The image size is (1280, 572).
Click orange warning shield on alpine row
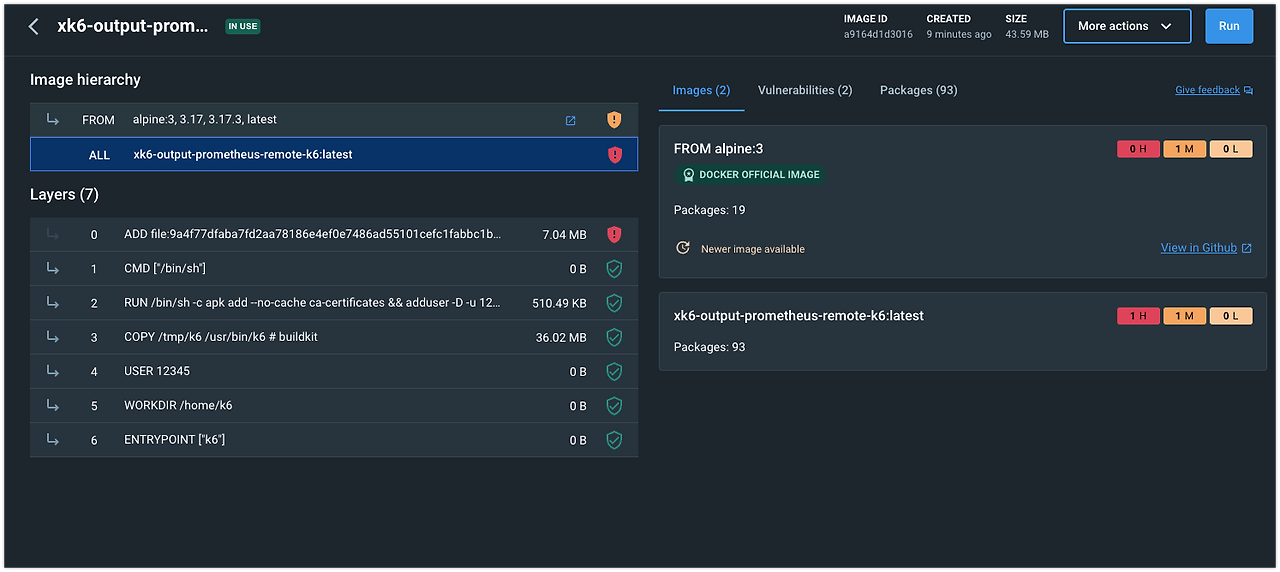(x=614, y=120)
